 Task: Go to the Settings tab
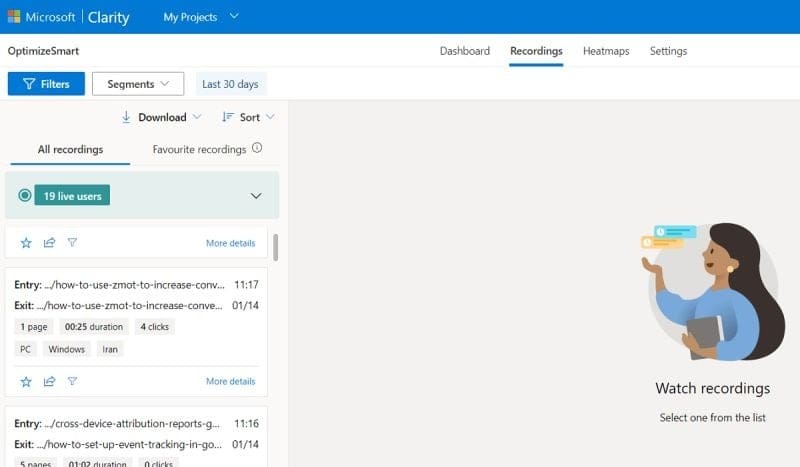[x=668, y=51]
